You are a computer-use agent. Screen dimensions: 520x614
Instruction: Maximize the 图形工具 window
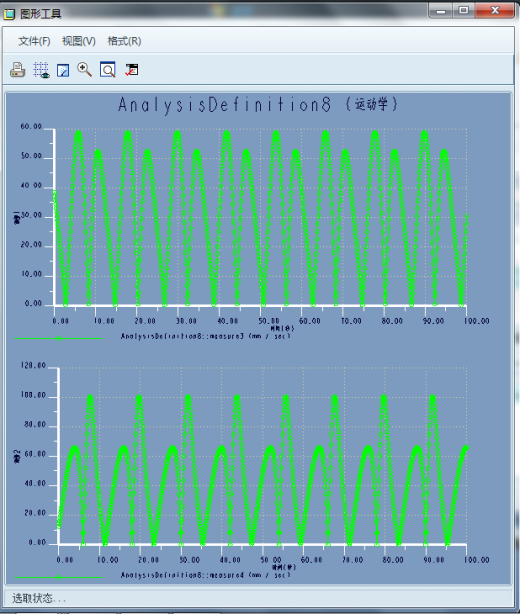click(464, 11)
